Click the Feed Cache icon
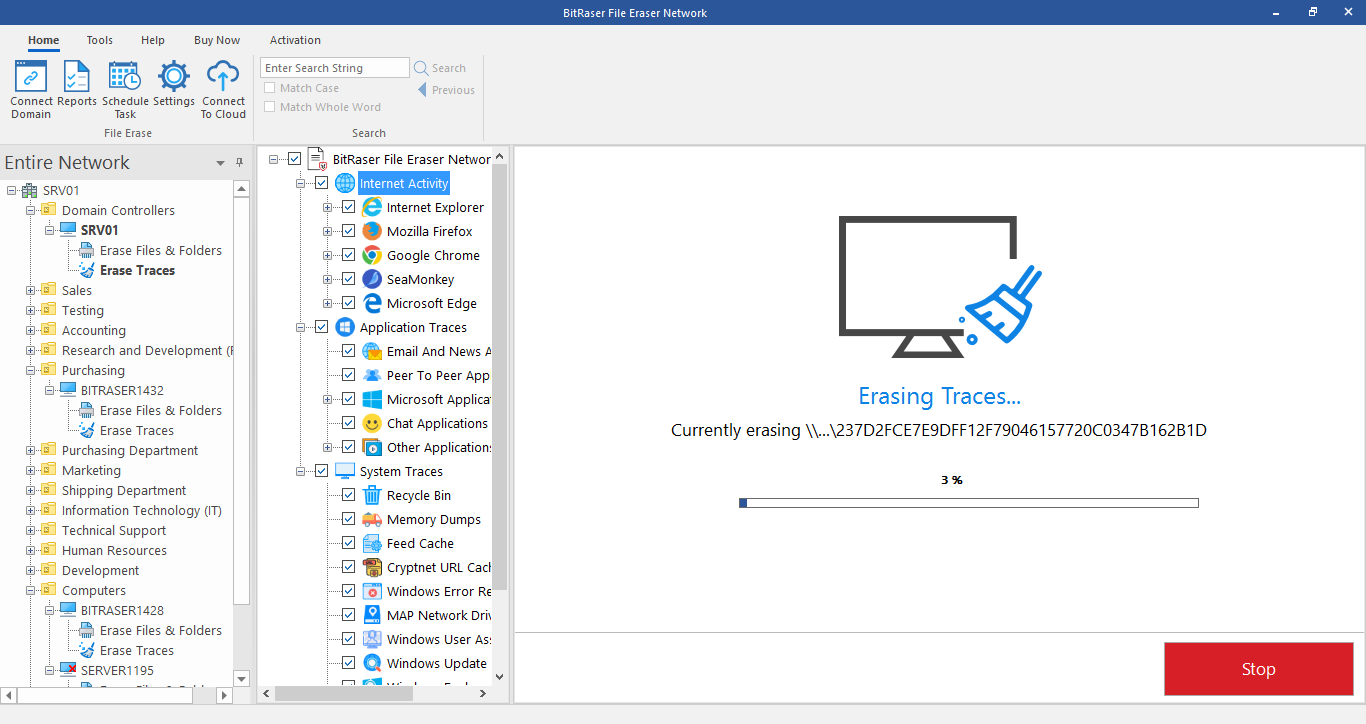Image resolution: width=1366 pixels, height=724 pixels. click(x=372, y=543)
